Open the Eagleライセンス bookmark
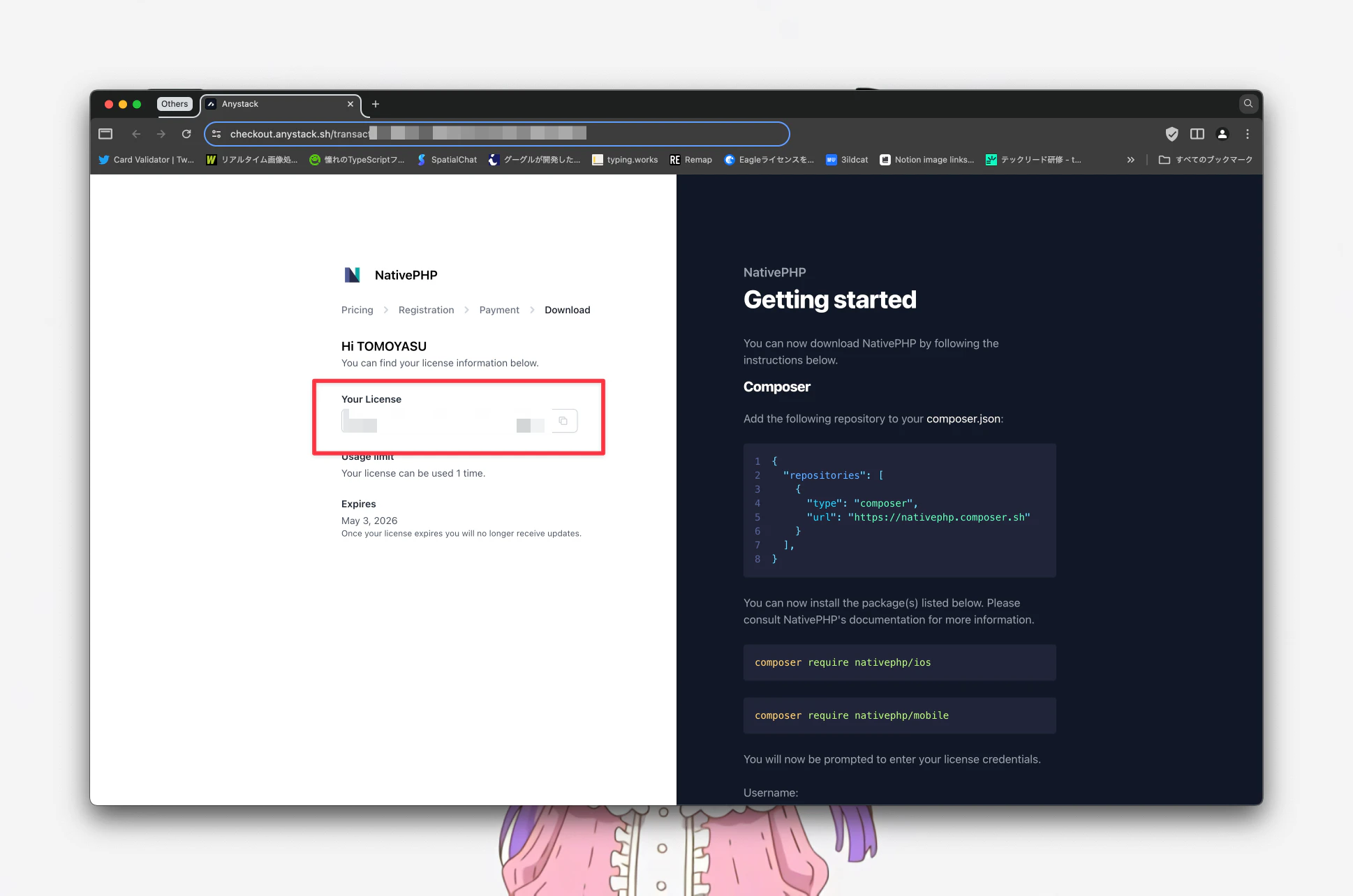Screen dimensions: 1353x896 tap(769, 160)
